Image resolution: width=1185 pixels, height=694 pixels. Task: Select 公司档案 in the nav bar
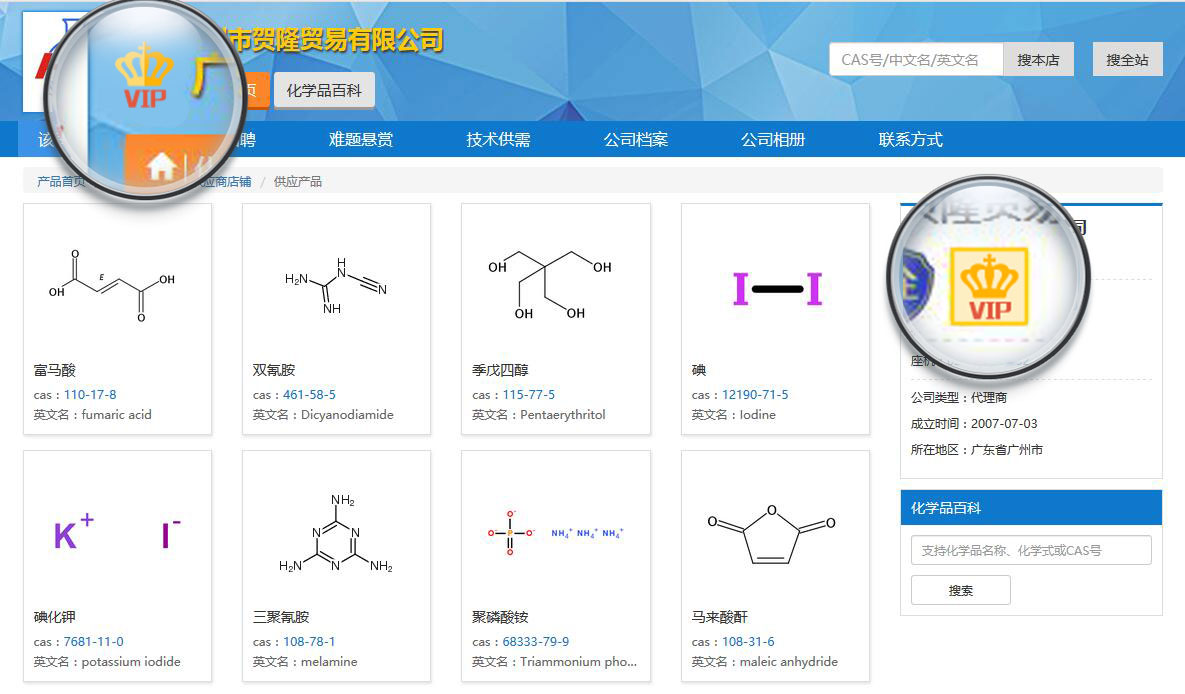point(635,140)
